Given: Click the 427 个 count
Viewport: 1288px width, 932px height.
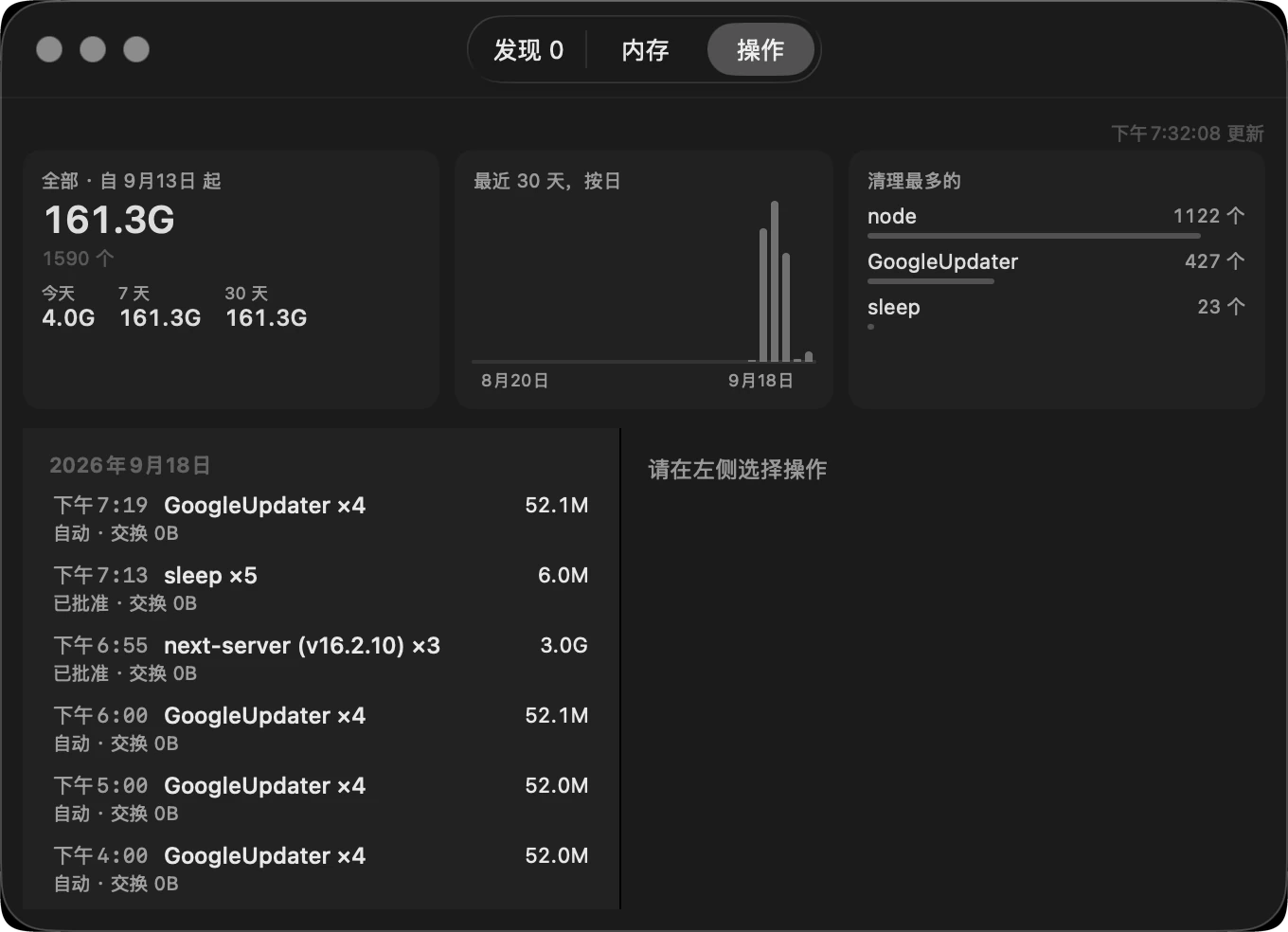Looking at the screenshot, I should pyautogui.click(x=1215, y=261).
